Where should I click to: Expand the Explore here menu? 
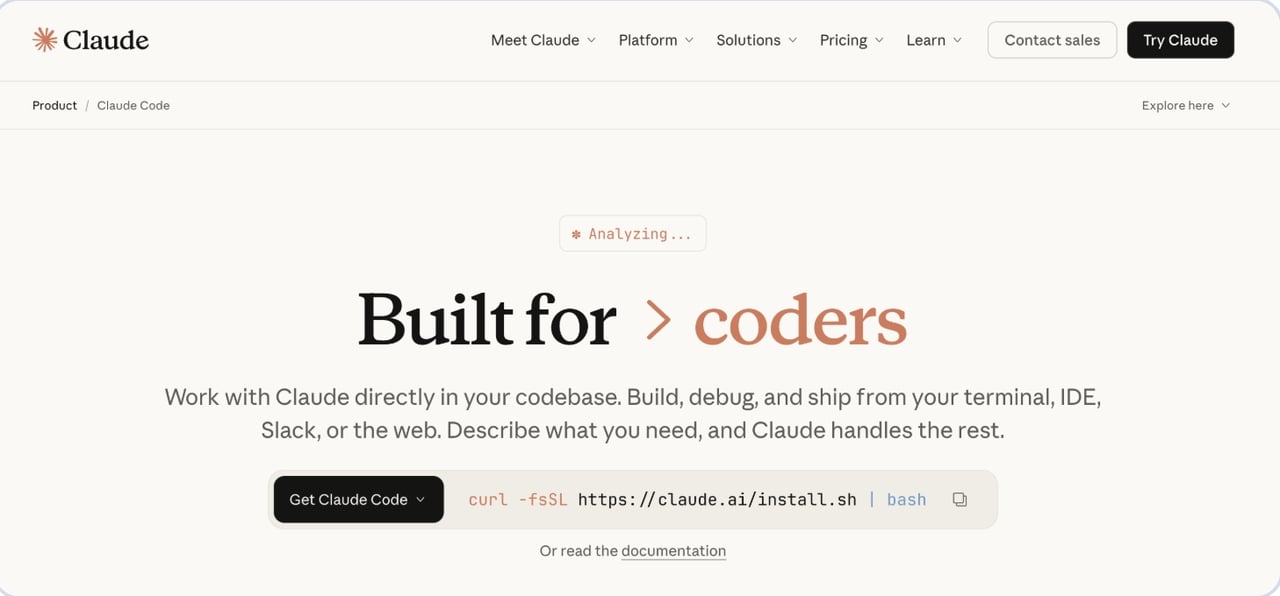point(1186,105)
